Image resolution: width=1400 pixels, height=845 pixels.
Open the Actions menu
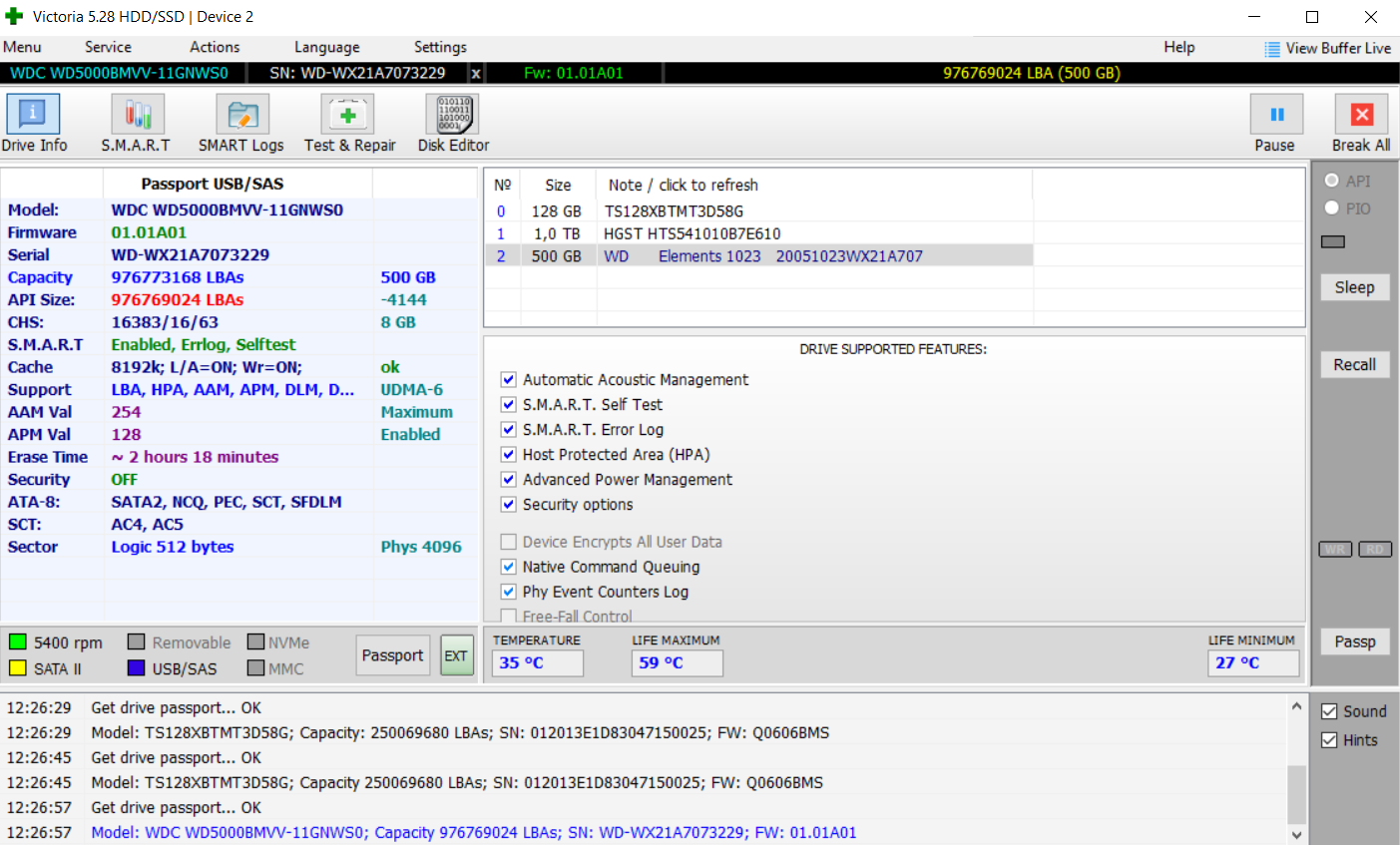click(x=215, y=47)
